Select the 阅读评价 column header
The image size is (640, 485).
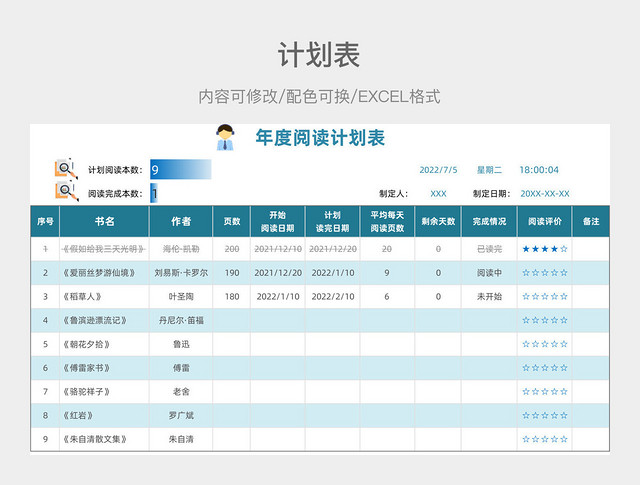pyautogui.click(x=544, y=221)
